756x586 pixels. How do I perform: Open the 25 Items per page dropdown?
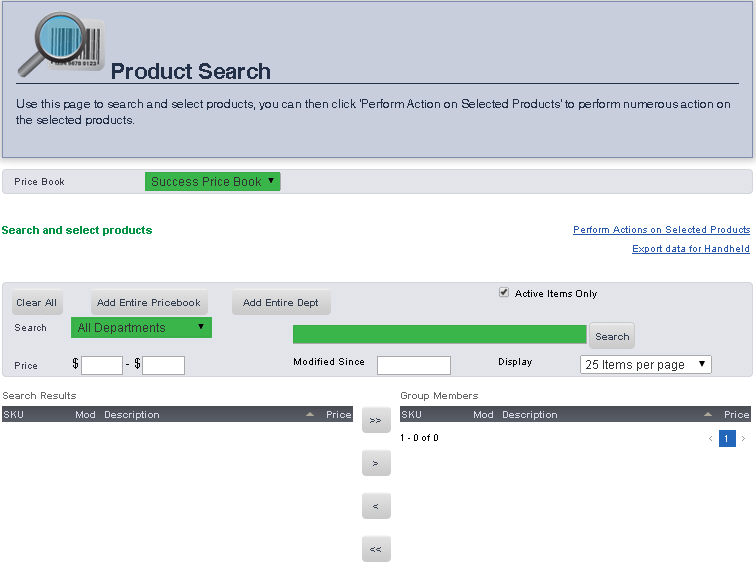pyautogui.click(x=645, y=365)
